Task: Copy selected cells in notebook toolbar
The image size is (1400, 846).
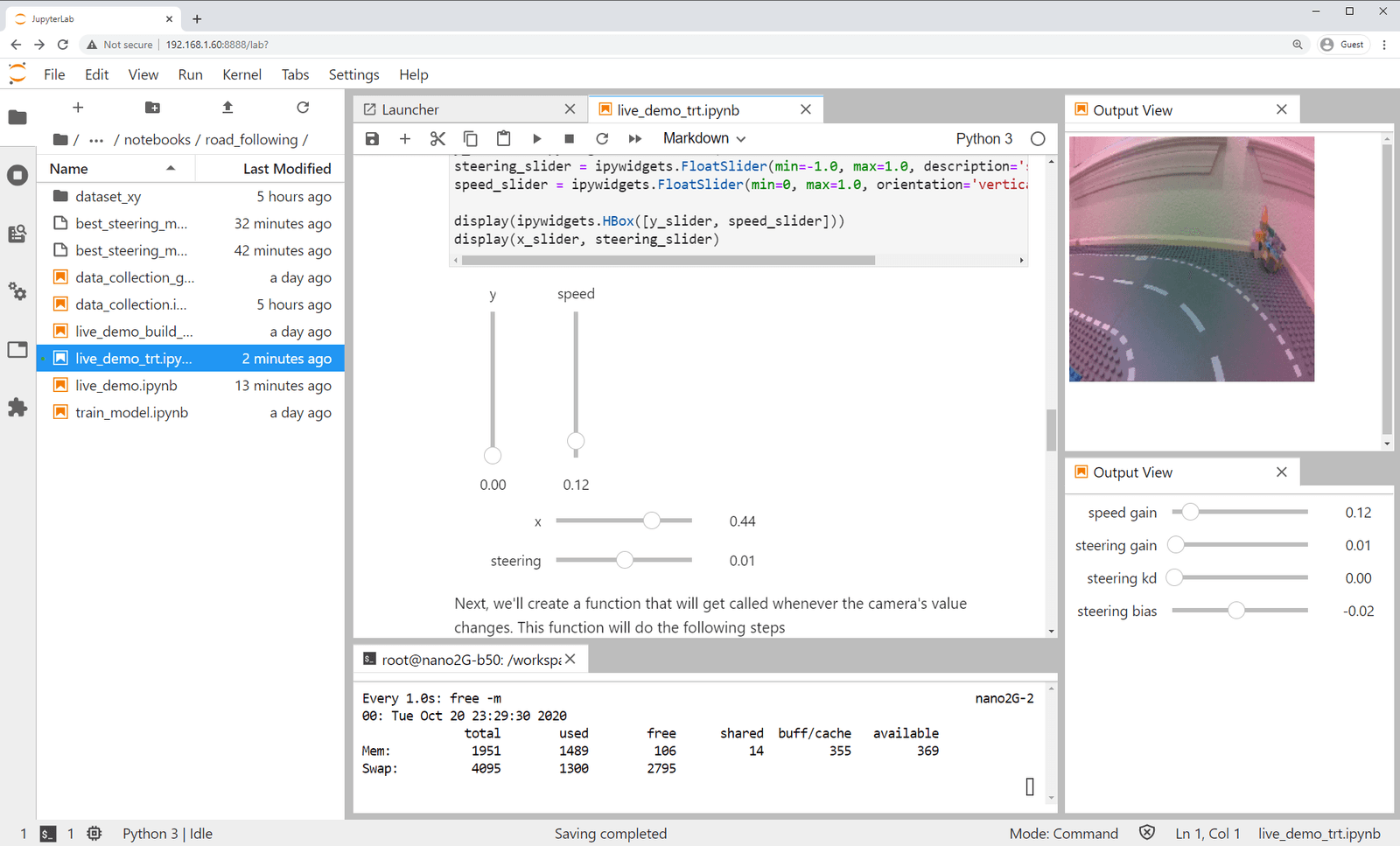Action: point(470,138)
